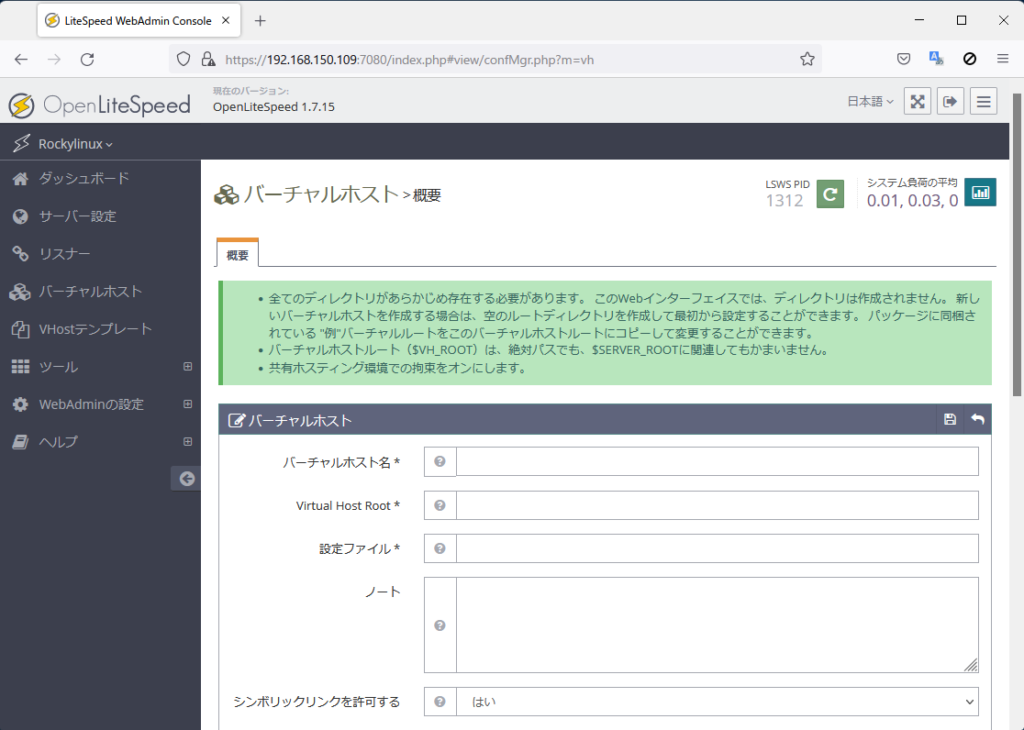Viewport: 1024px width, 730px height.
Task: Click the 設定ファイル input field
Action: [x=716, y=549]
